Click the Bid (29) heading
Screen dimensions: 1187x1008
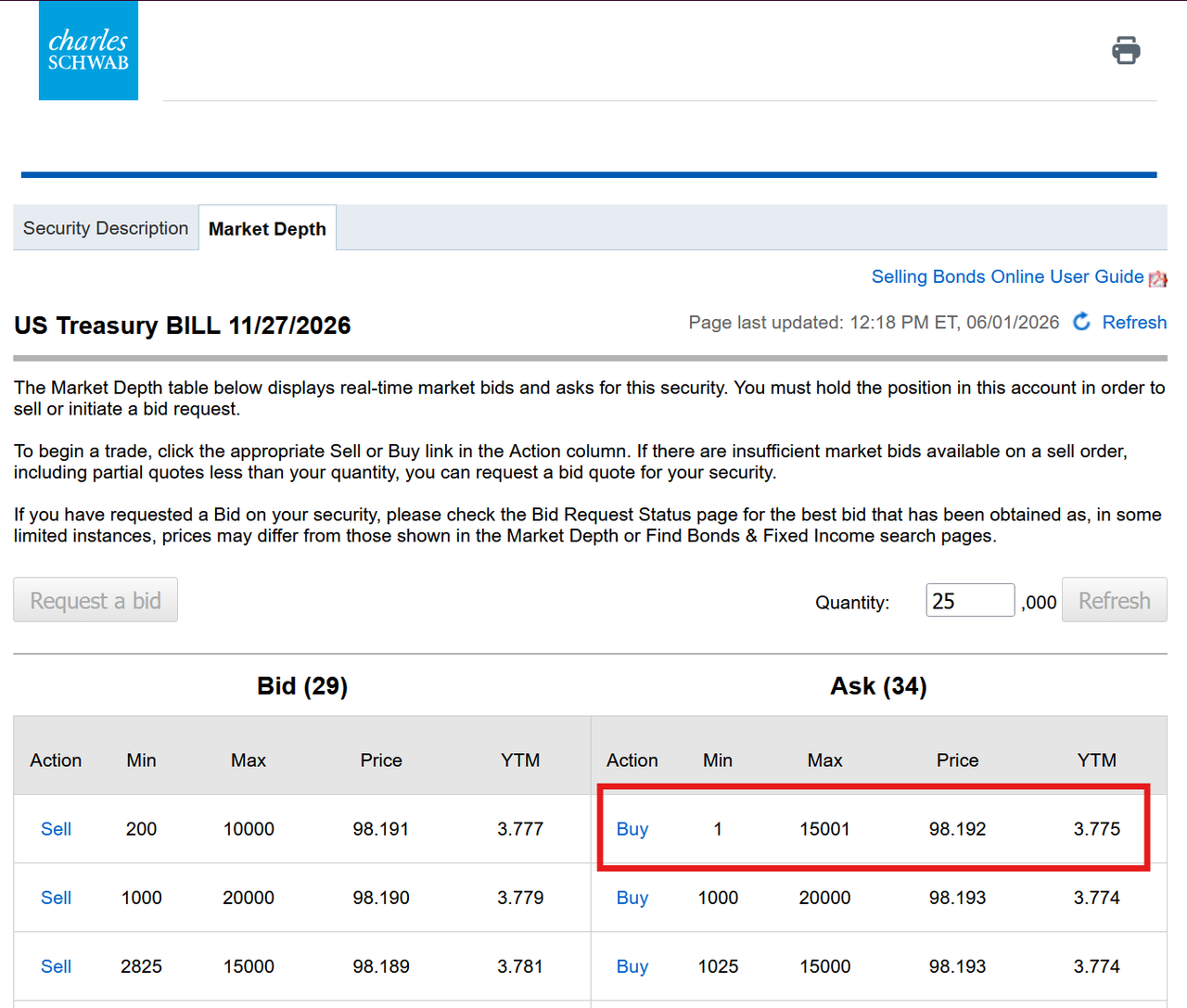302,686
